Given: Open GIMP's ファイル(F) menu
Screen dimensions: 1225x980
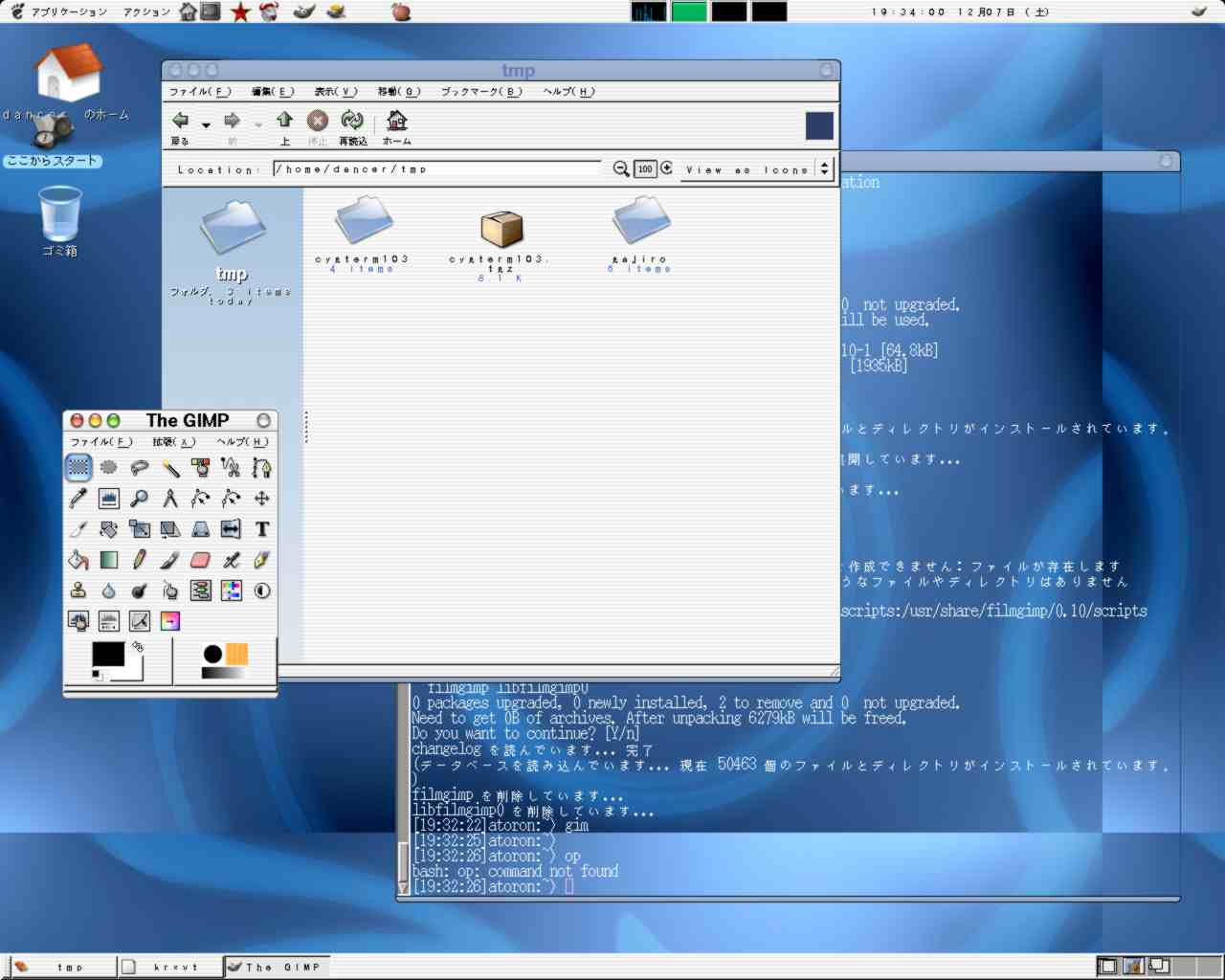Looking at the screenshot, I should [101, 441].
